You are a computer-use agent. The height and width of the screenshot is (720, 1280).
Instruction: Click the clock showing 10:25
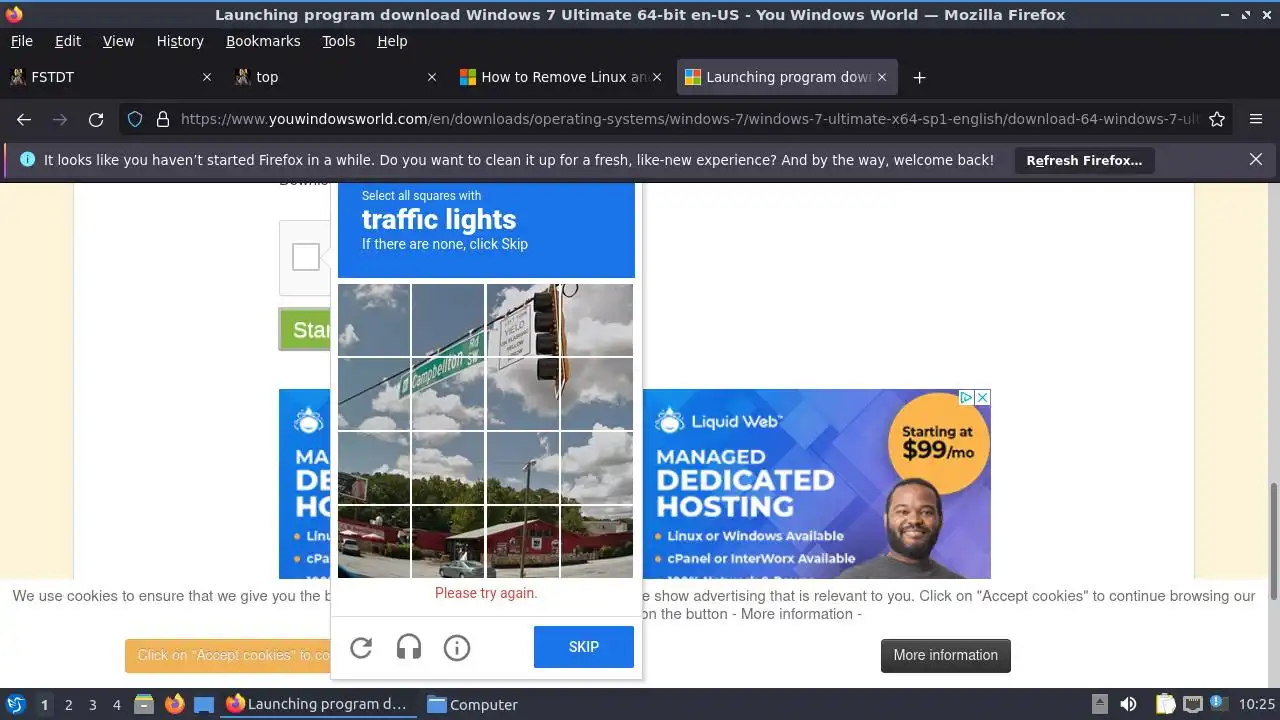[x=1257, y=704]
